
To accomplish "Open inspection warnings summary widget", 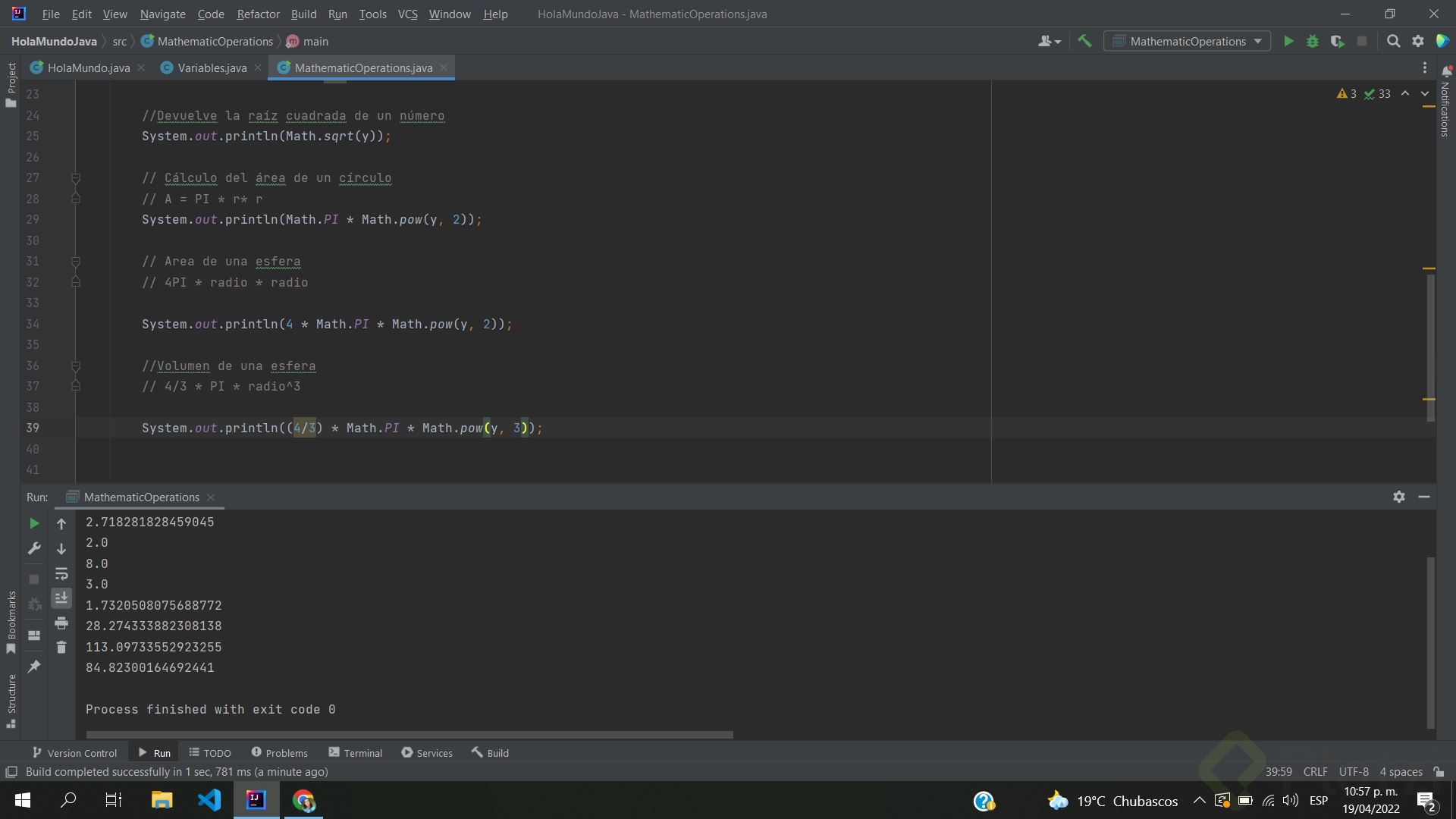I will [x=1363, y=93].
